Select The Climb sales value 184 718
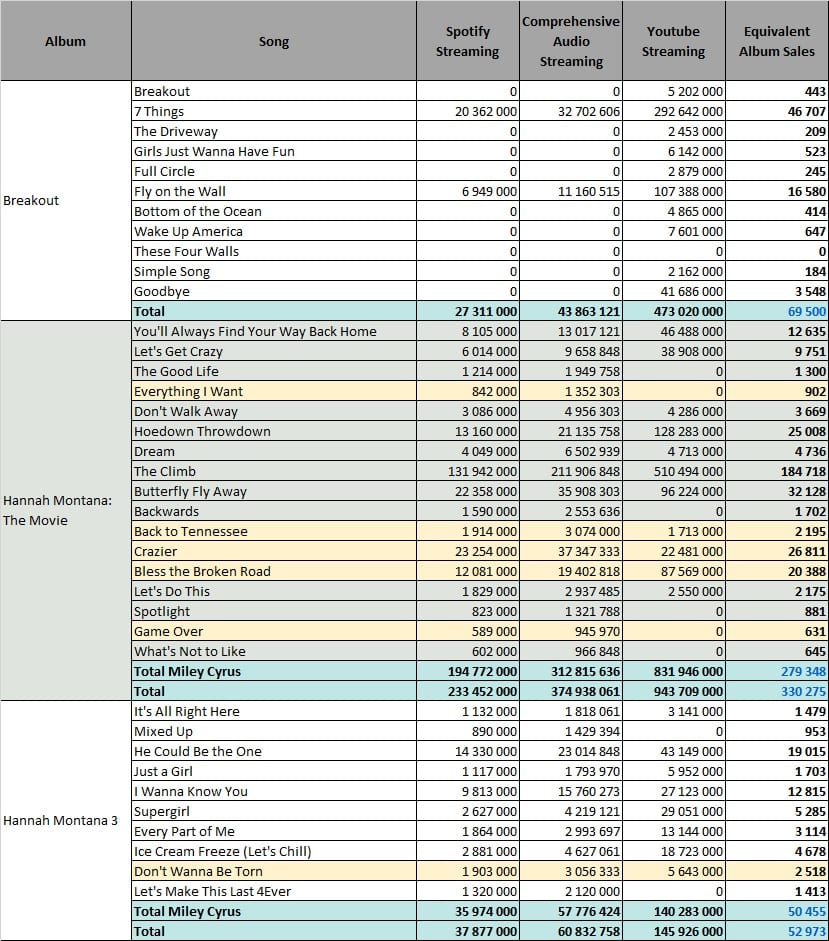This screenshot has height=941, width=829. 777,471
